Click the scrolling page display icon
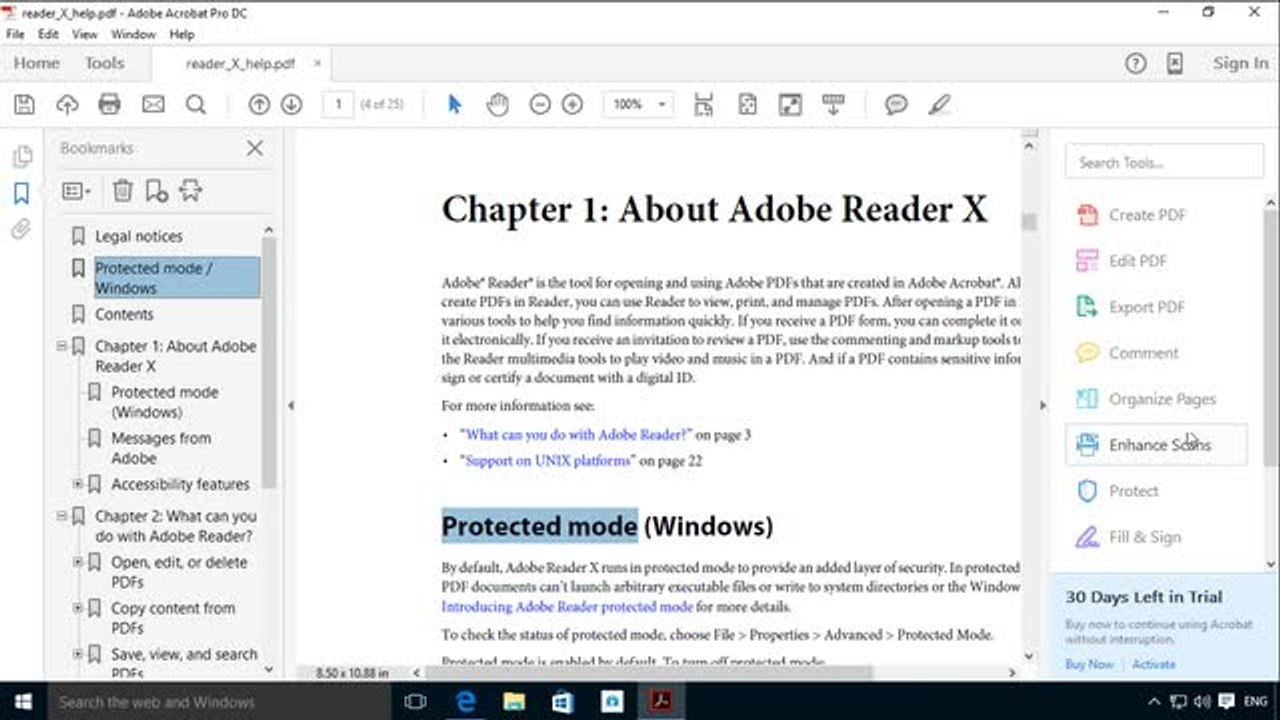Viewport: 1280px width, 720px height. click(704, 104)
